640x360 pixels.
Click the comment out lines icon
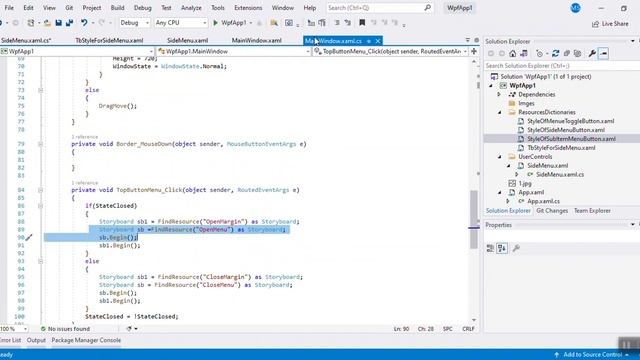(337, 23)
